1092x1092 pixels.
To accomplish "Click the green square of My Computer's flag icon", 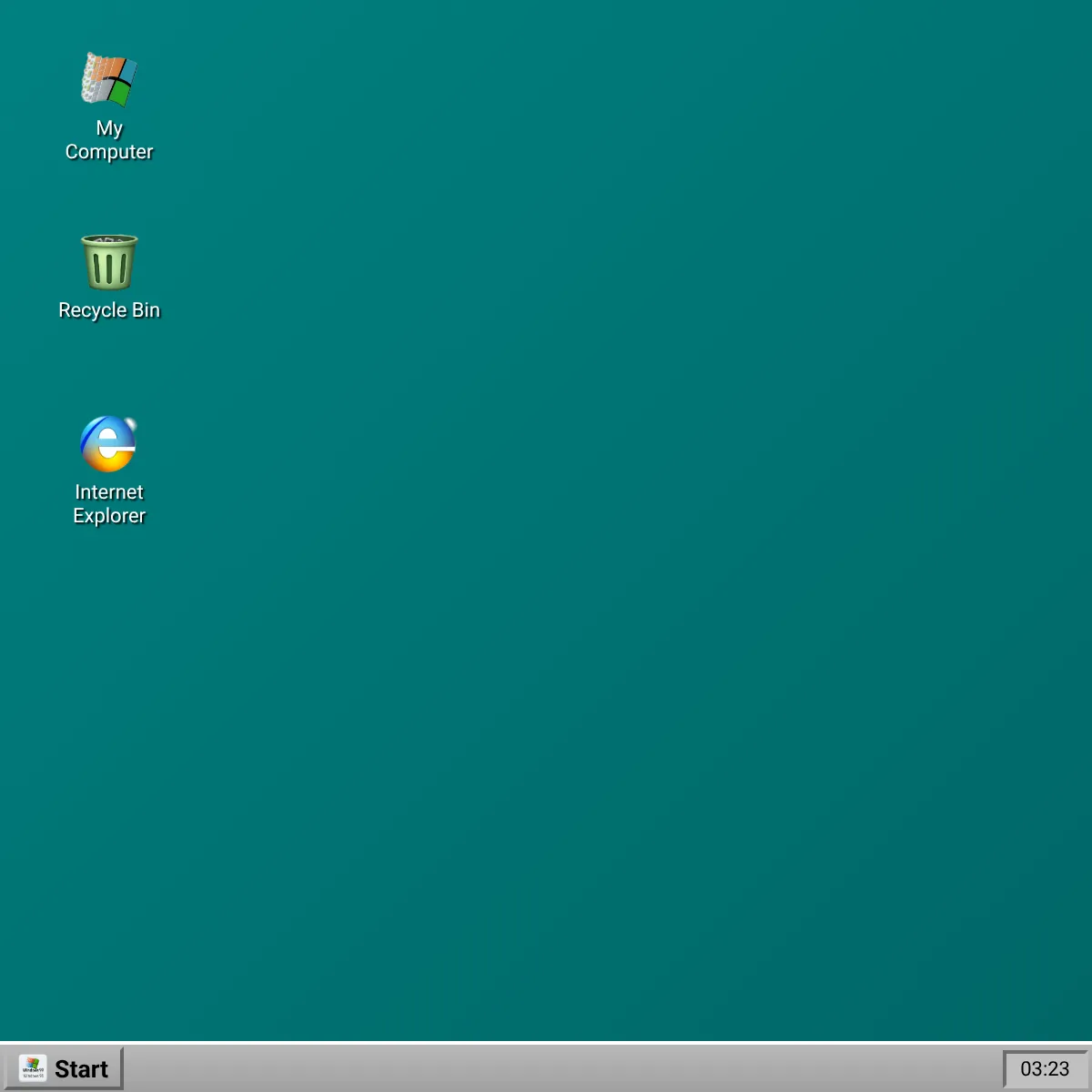I will [120, 94].
